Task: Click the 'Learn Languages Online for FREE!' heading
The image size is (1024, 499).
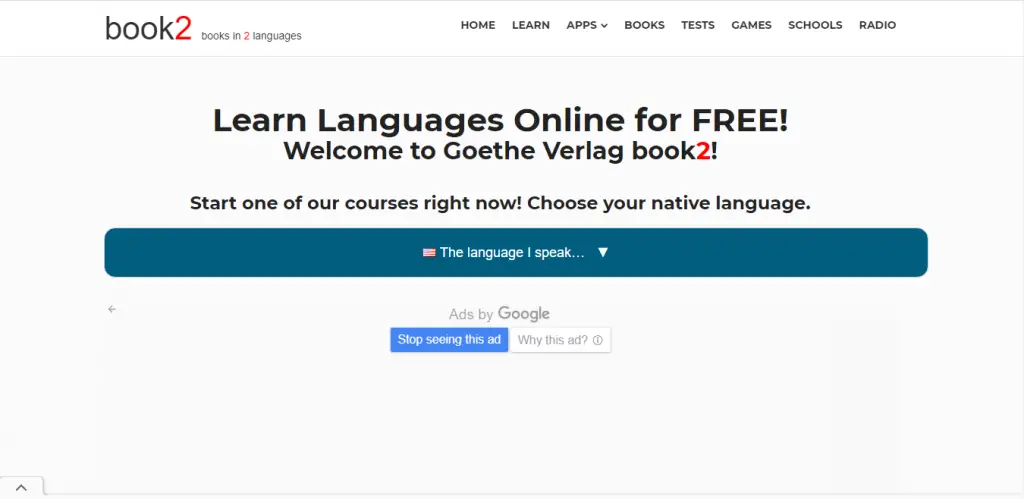Action: pos(500,120)
